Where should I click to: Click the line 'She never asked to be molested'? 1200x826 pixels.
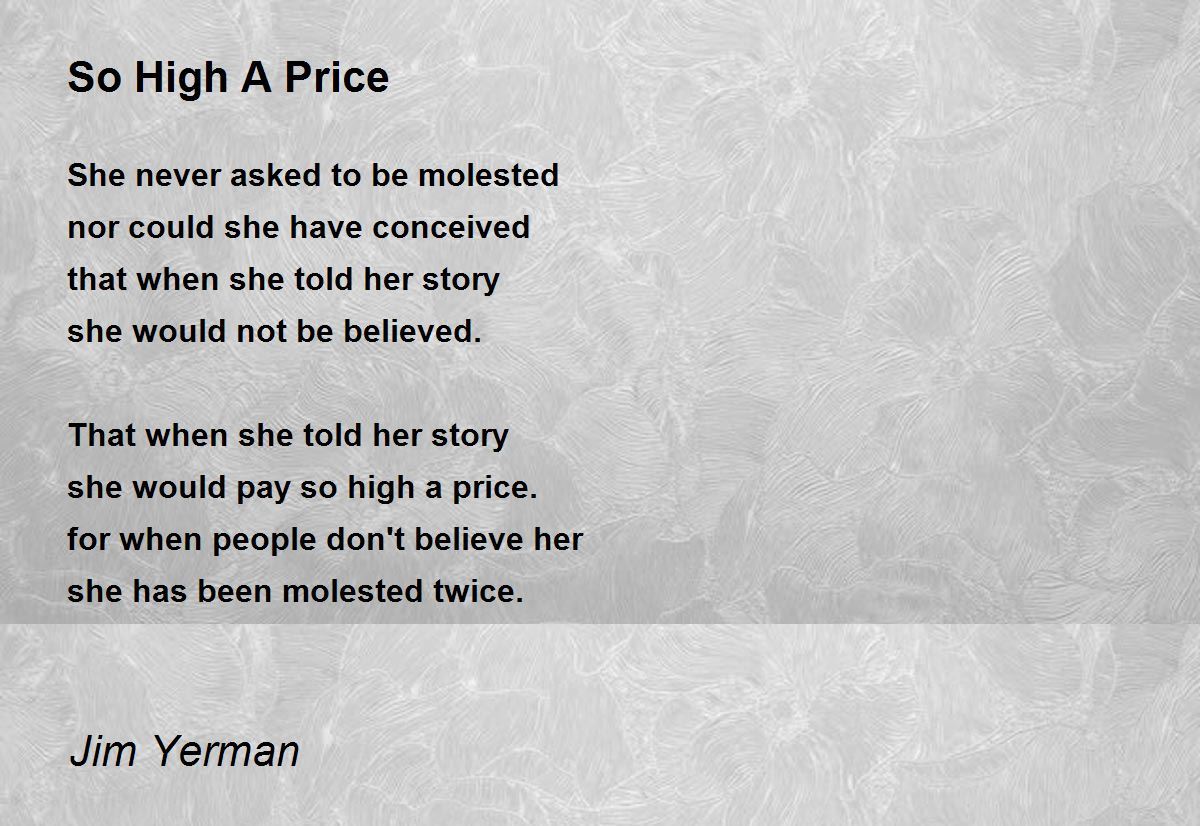313,175
